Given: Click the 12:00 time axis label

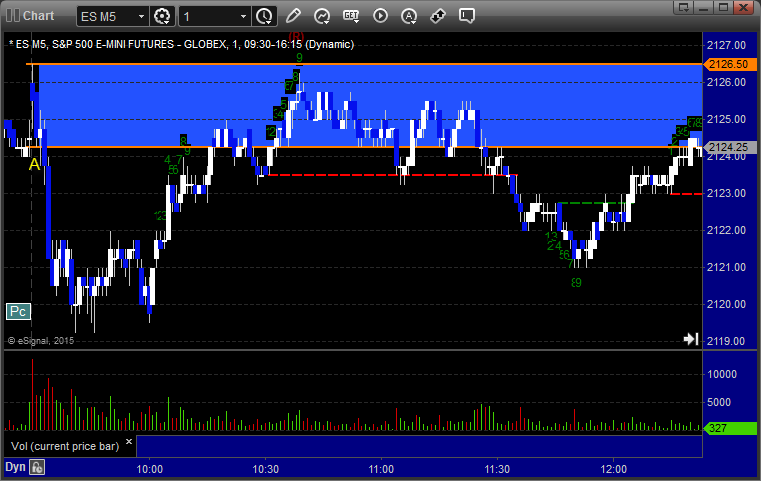Looking at the screenshot, I should [x=613, y=469].
